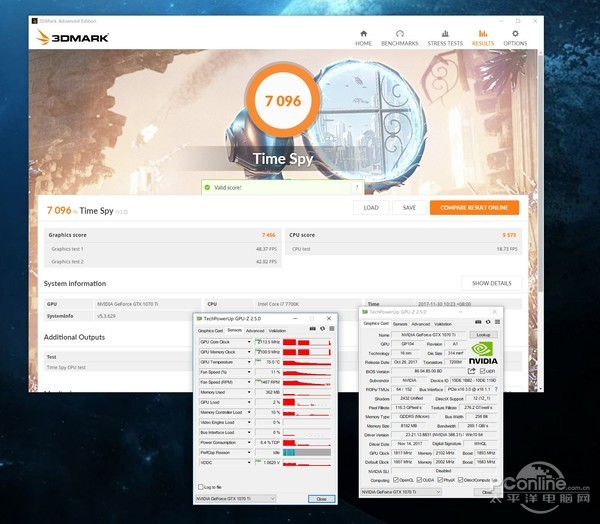
Task: Open the 3DMark Home page icon
Action: tap(363, 36)
